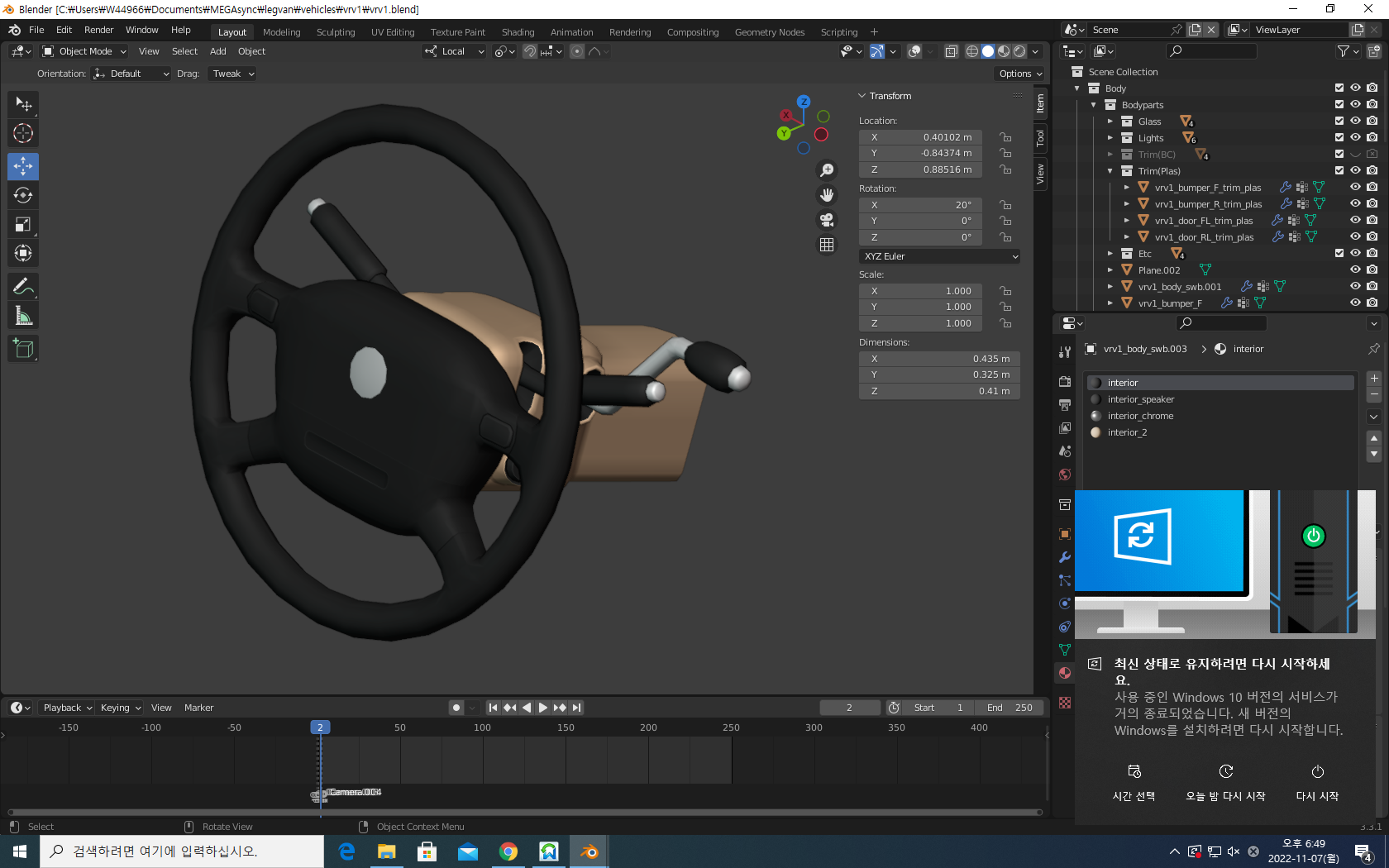Viewport: 1389px width, 868px height.
Task: Activate the Rotate tool
Action: [x=23, y=195]
